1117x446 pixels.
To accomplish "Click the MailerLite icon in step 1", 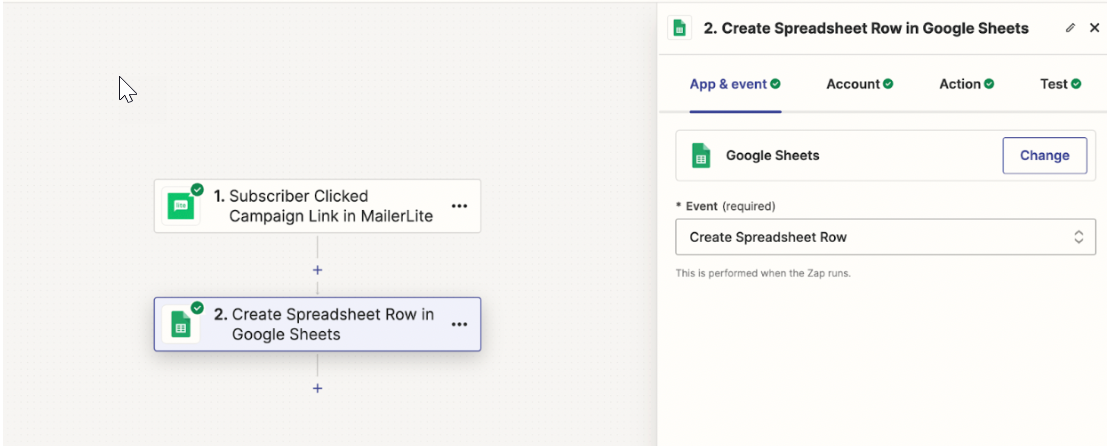I will [181, 206].
